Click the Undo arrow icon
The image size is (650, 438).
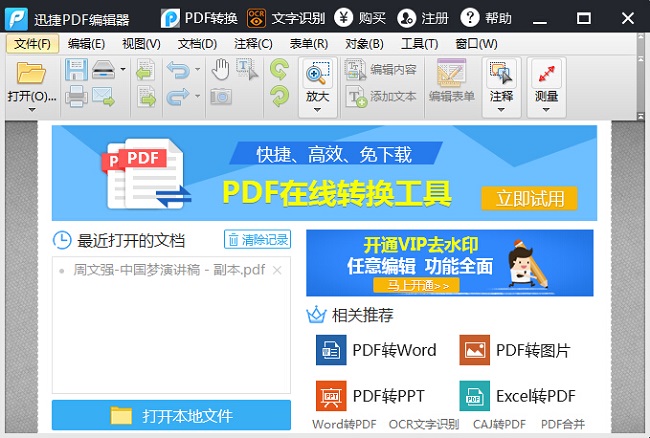click(x=178, y=70)
